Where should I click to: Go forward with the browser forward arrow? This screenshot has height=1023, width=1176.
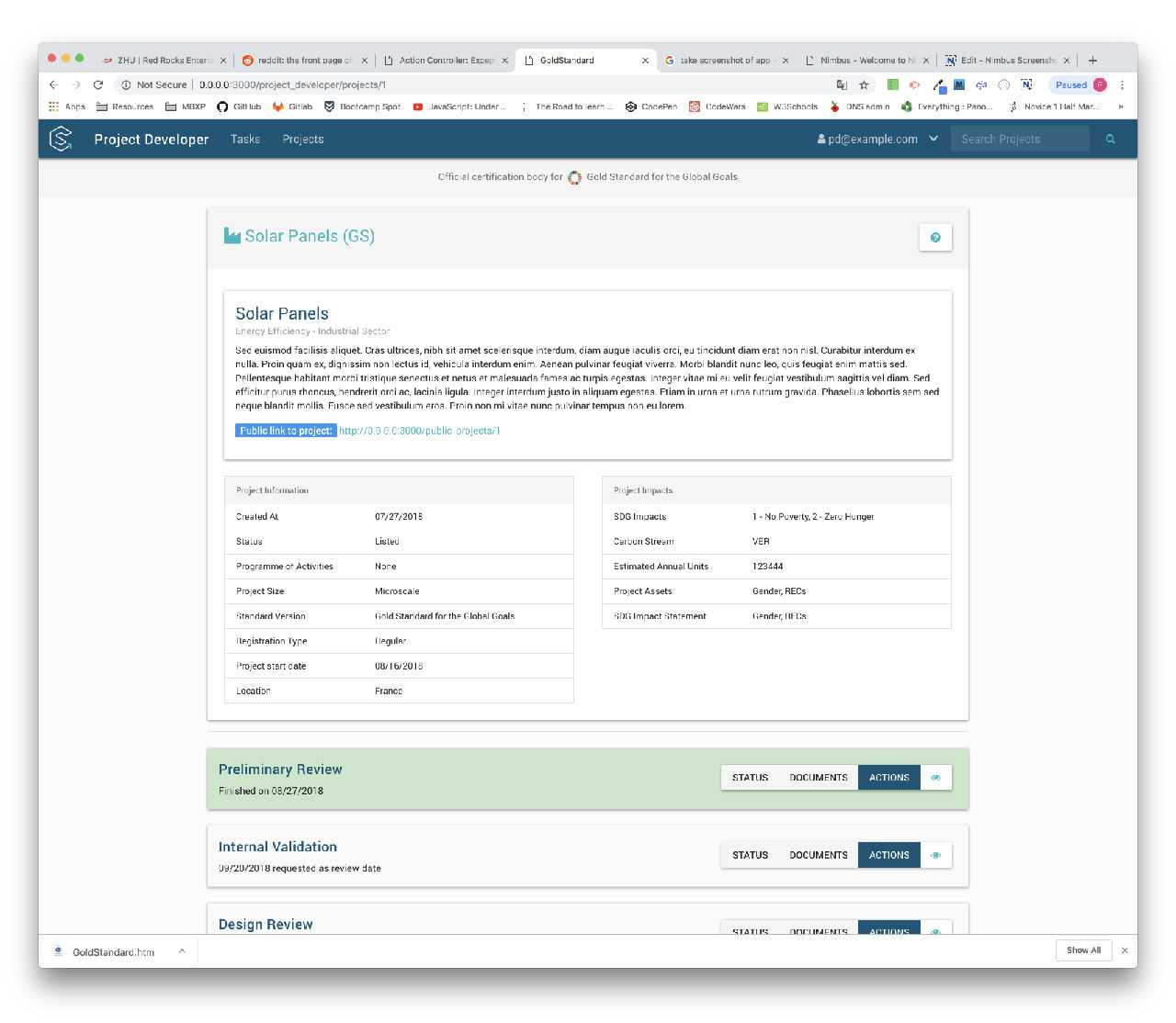(x=76, y=84)
